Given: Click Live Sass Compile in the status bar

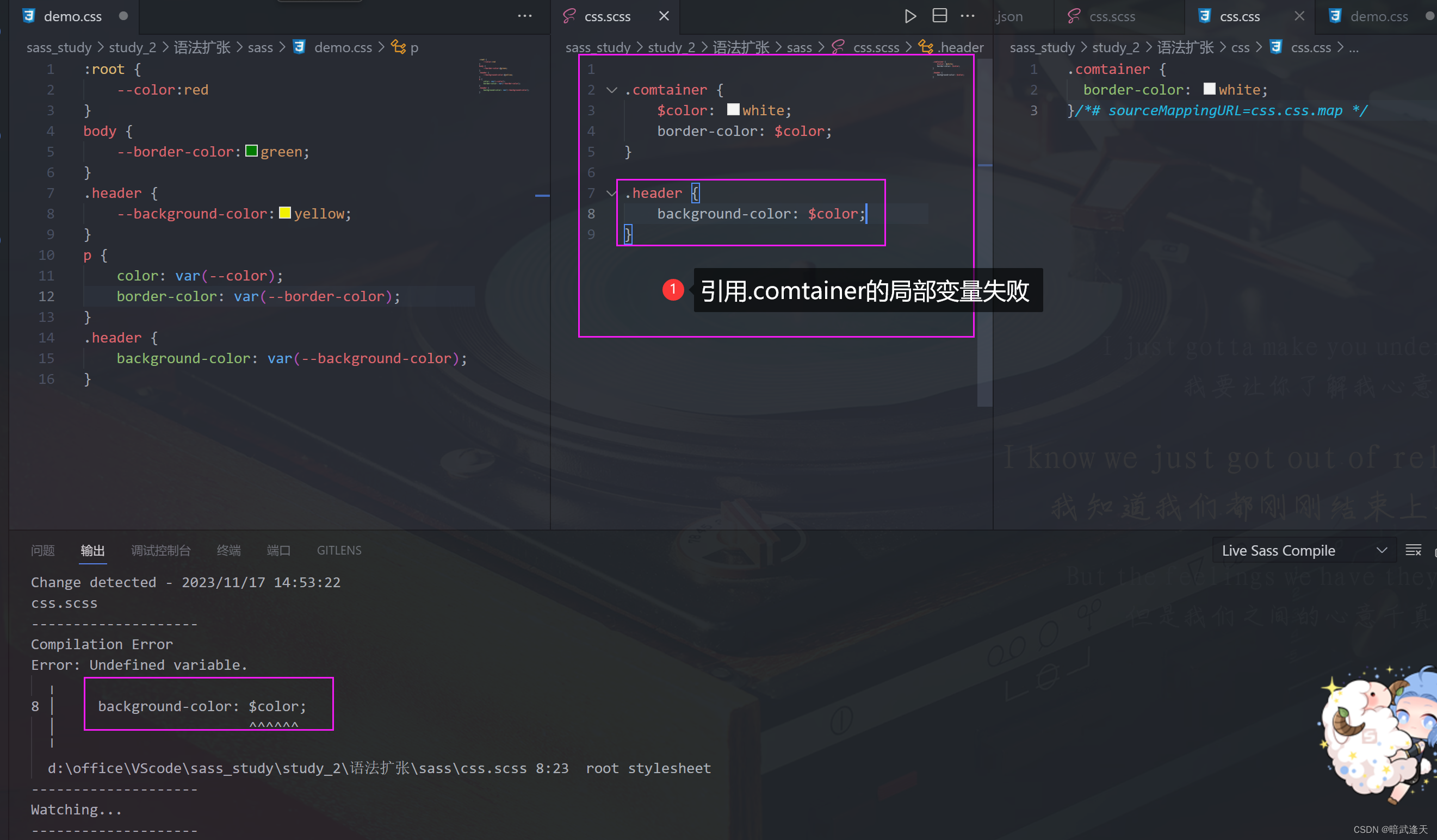Looking at the screenshot, I should click(1277, 550).
